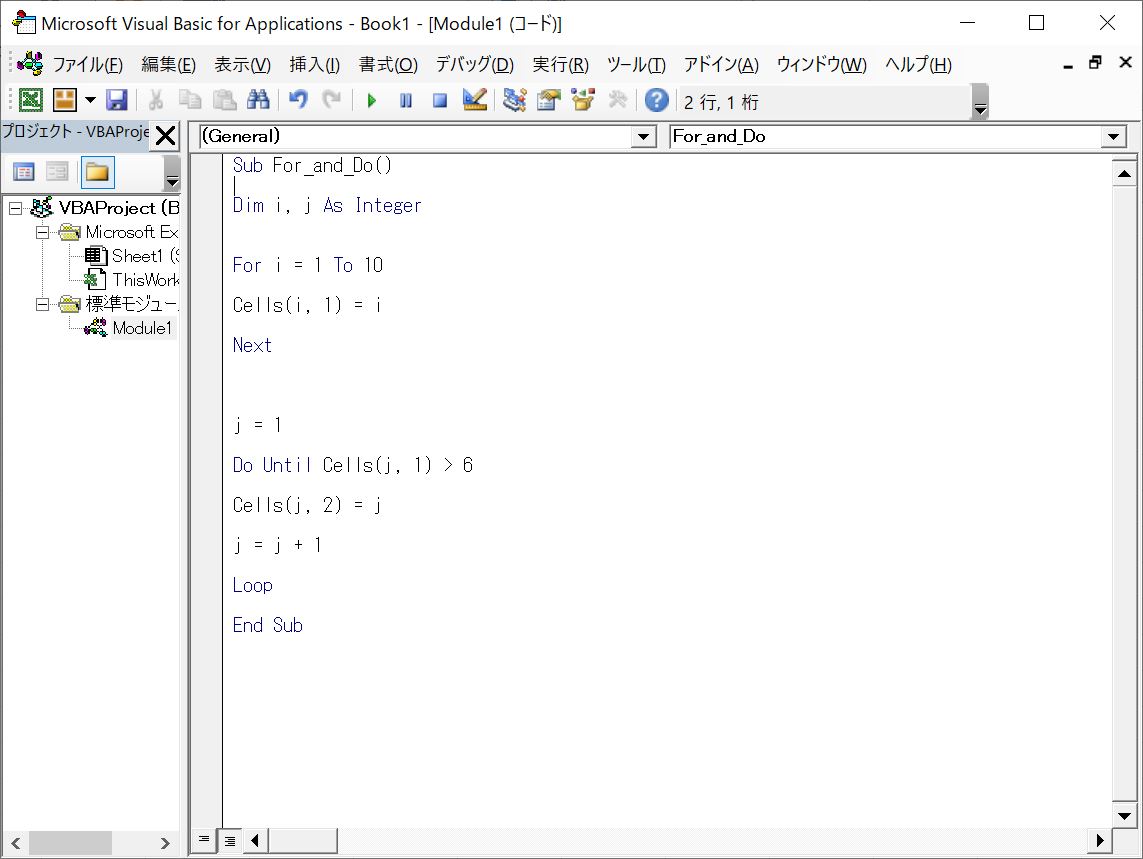Open the 表示(V) menu
Screen dimensions: 1143x859
242,65
